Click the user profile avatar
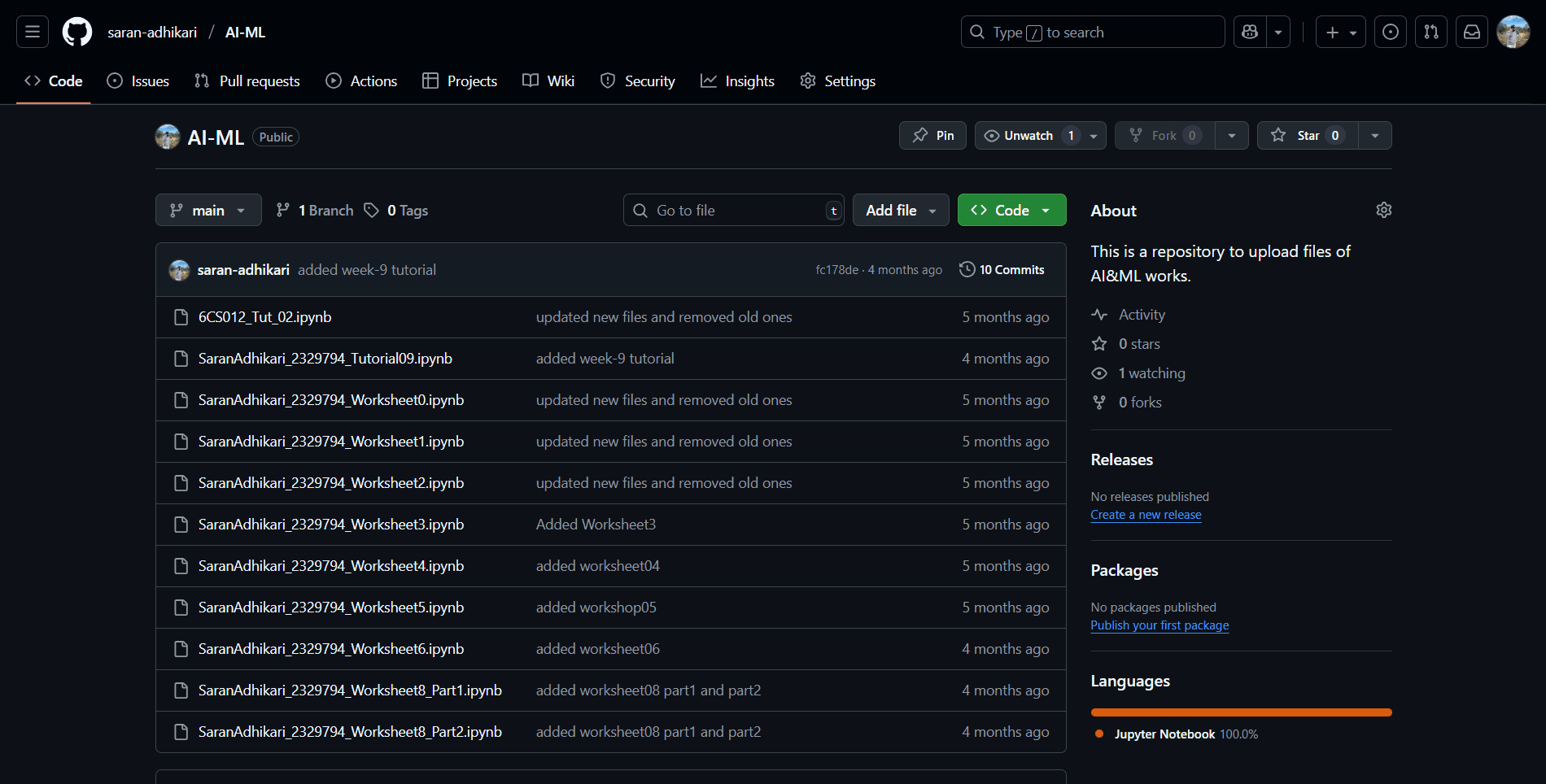Image resolution: width=1546 pixels, height=784 pixels. tap(1513, 32)
